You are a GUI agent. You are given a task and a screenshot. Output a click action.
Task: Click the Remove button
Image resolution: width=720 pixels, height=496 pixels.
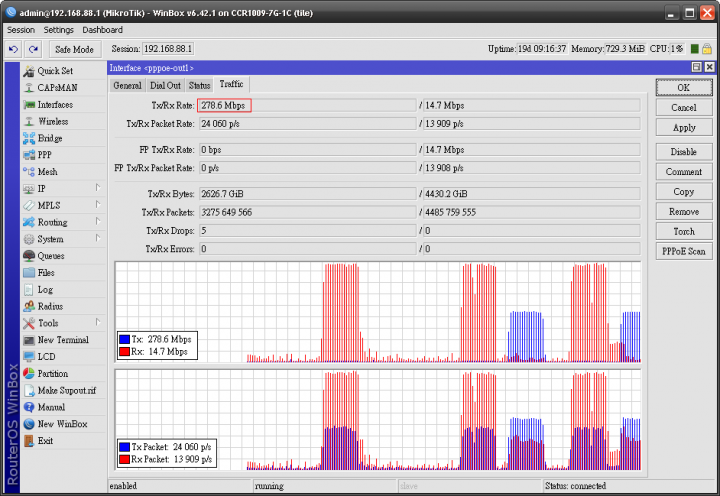684,212
